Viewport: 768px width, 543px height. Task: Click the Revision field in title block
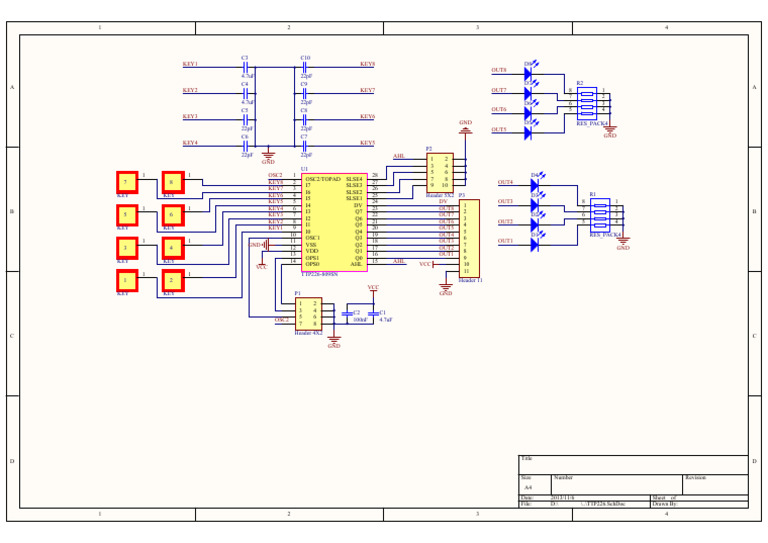tap(715, 485)
